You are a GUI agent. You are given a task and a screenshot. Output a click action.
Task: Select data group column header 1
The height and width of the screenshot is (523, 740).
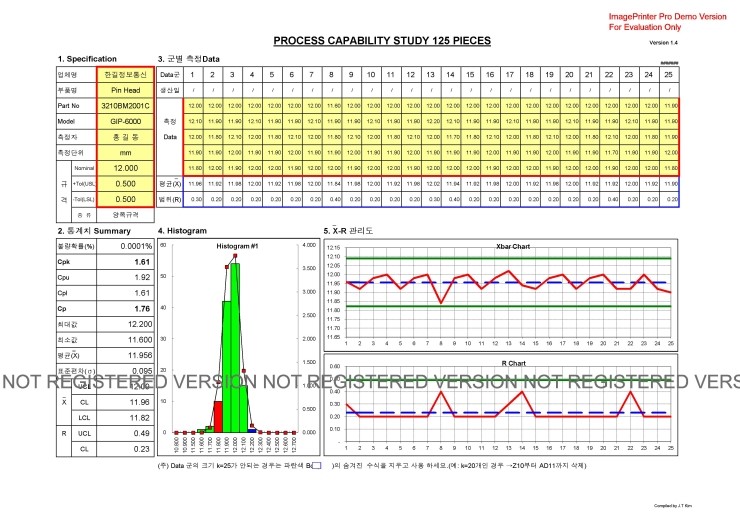193,75
